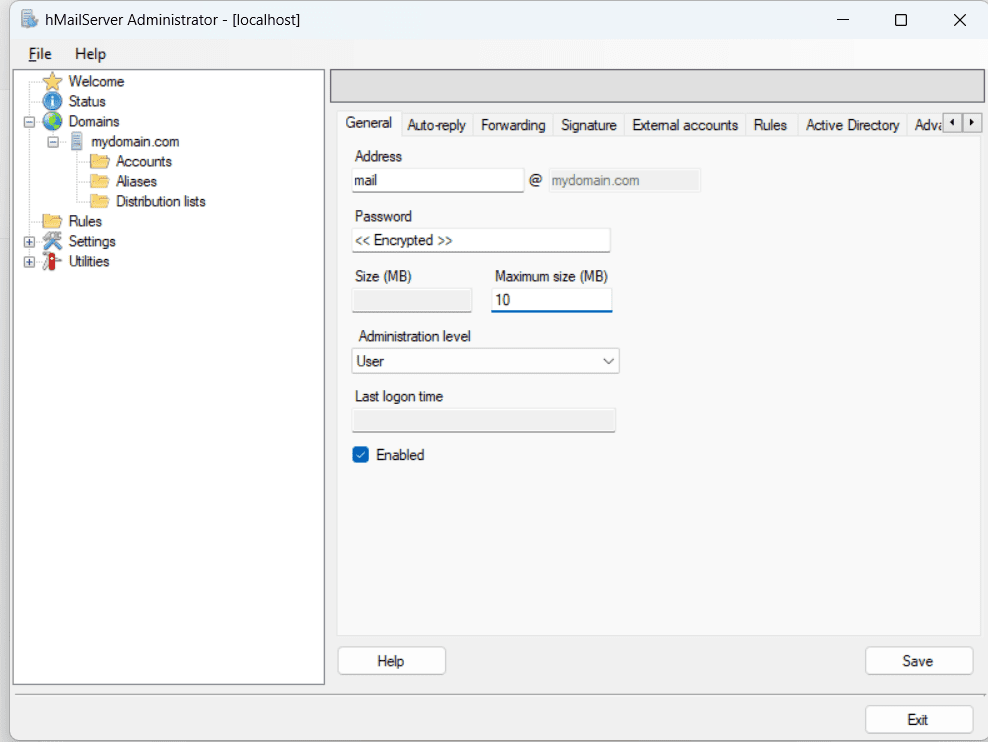Open the Administration level dropdown
Image resolution: width=988 pixels, height=742 pixels.
pyautogui.click(x=606, y=360)
